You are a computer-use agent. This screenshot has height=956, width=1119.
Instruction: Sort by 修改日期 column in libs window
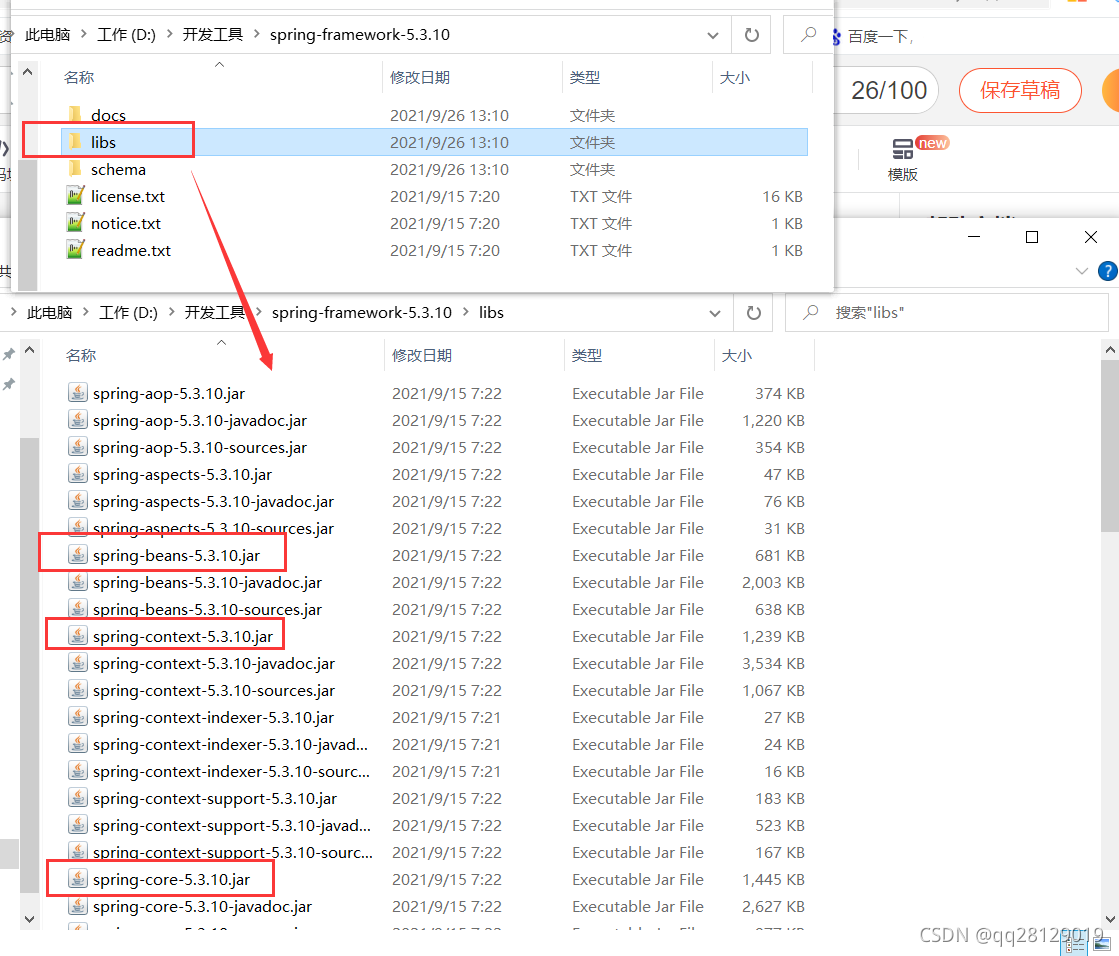click(x=422, y=355)
